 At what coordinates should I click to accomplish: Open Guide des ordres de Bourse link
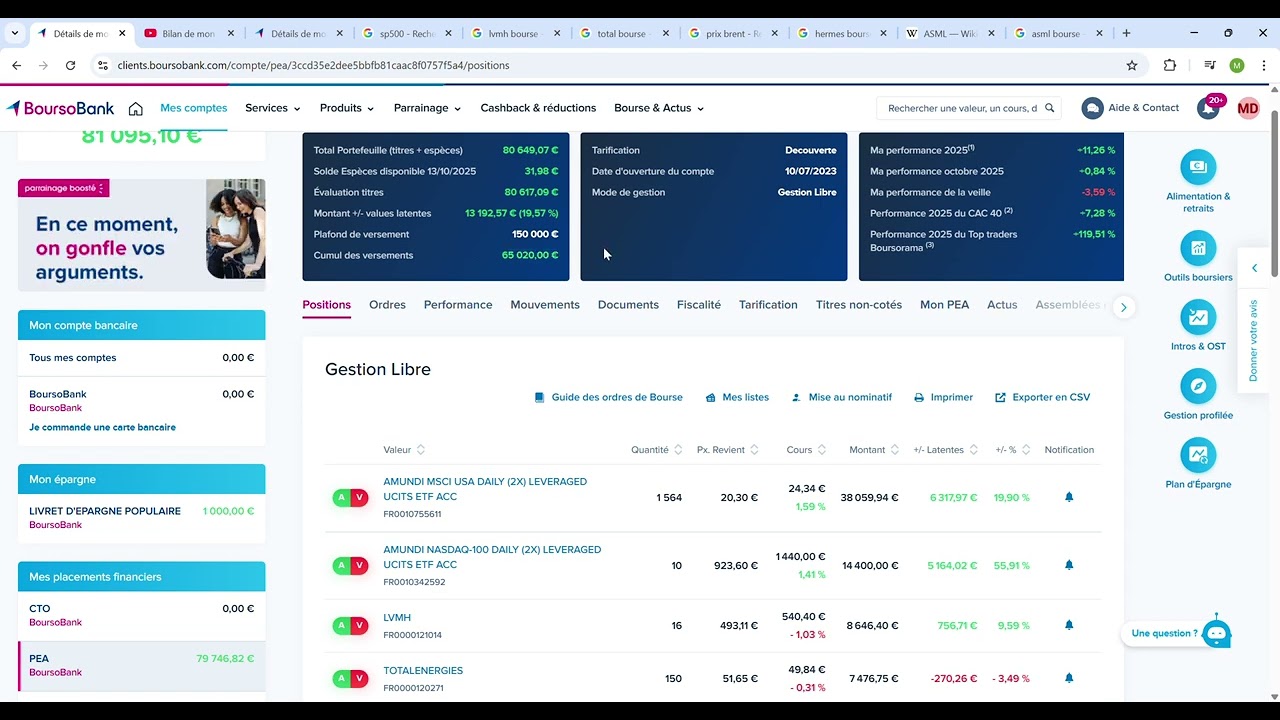[x=608, y=397]
